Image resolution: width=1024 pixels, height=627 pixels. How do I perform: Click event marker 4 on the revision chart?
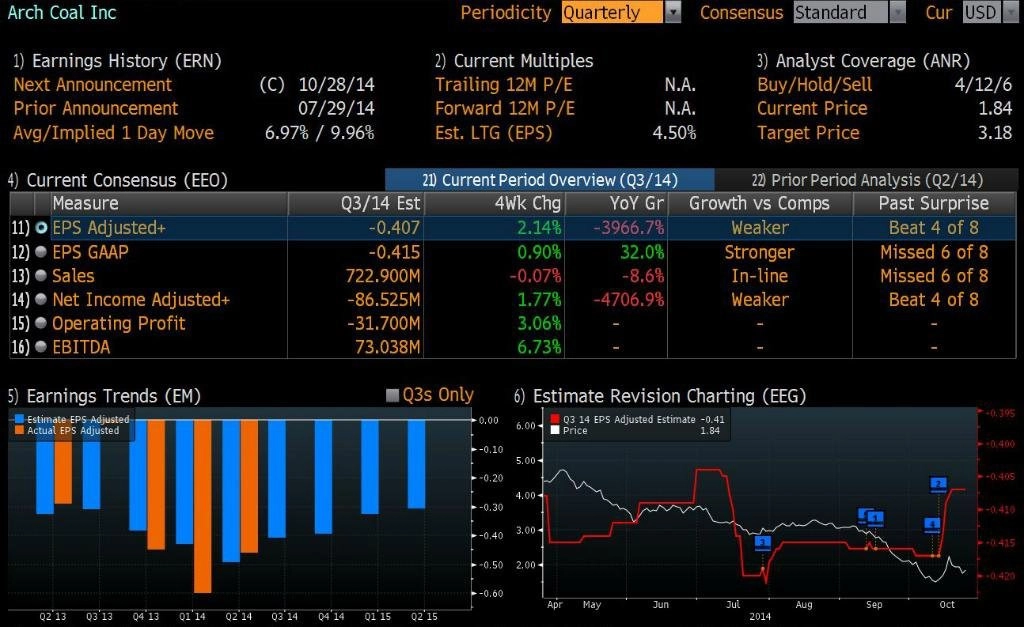(932, 524)
